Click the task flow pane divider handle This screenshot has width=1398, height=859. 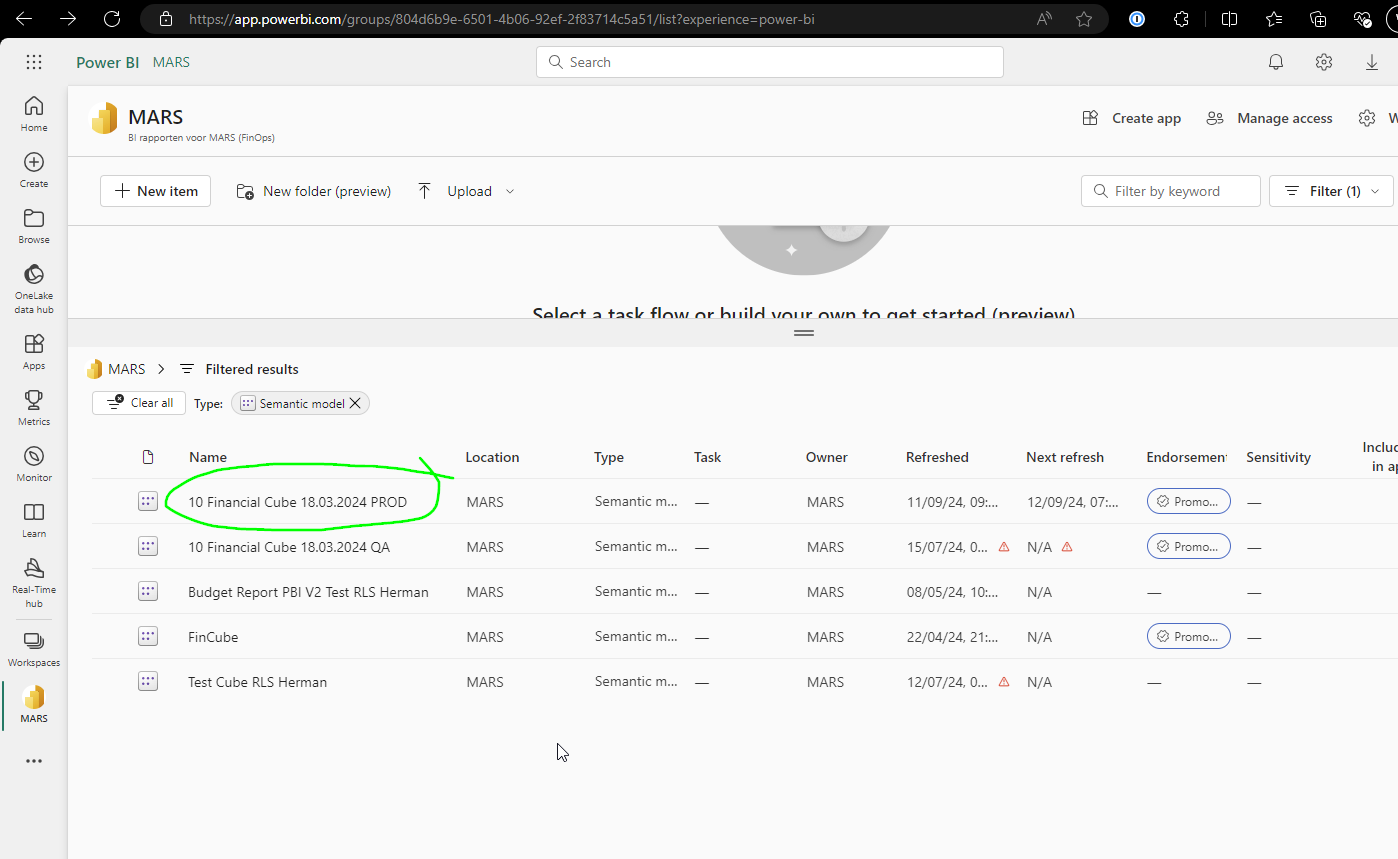[804, 333]
